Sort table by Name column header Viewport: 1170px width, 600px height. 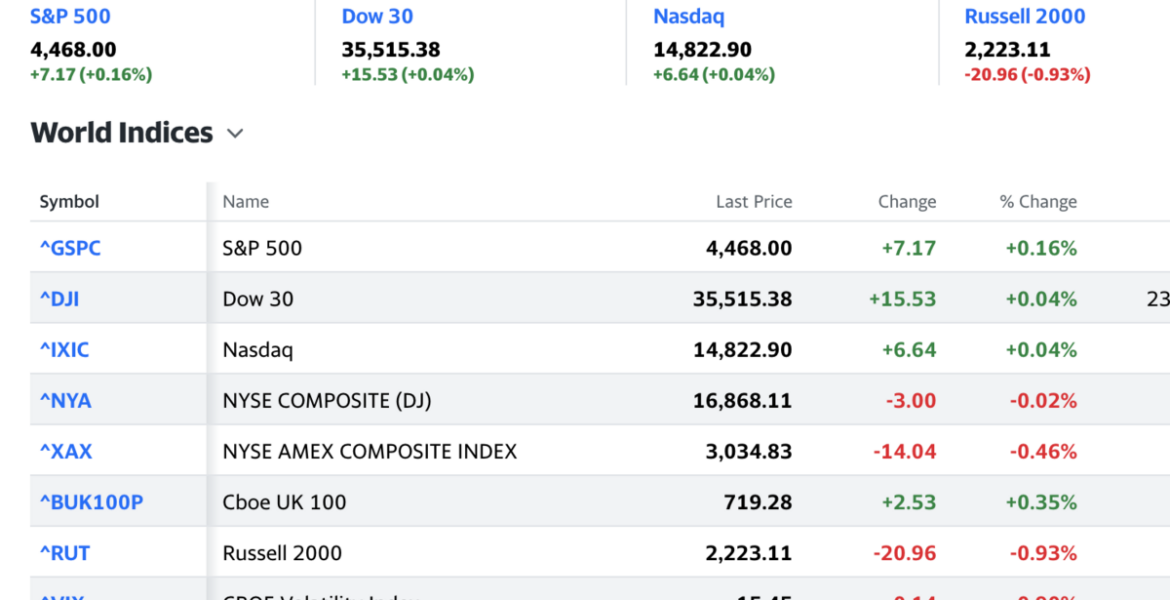tap(245, 202)
